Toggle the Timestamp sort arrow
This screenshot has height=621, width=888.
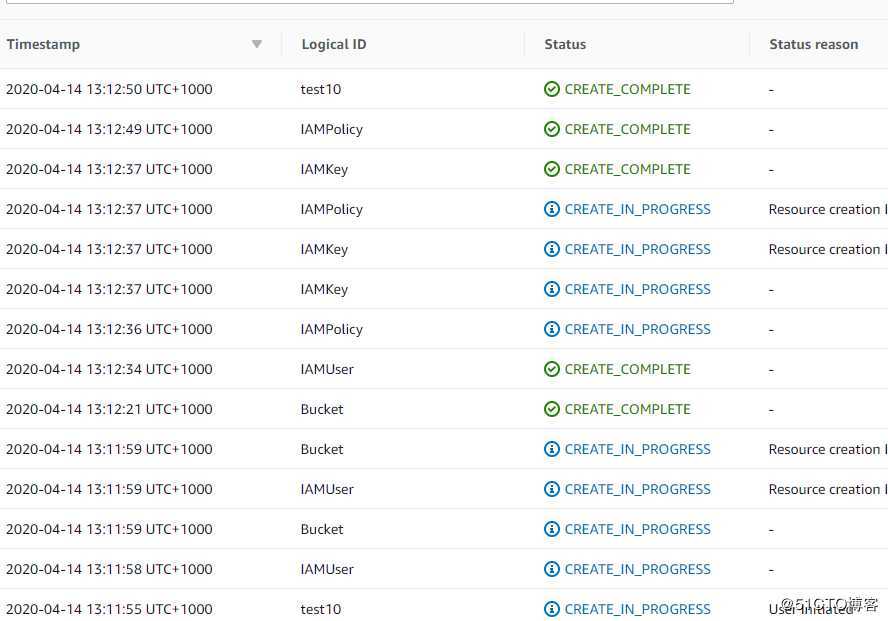coord(257,44)
